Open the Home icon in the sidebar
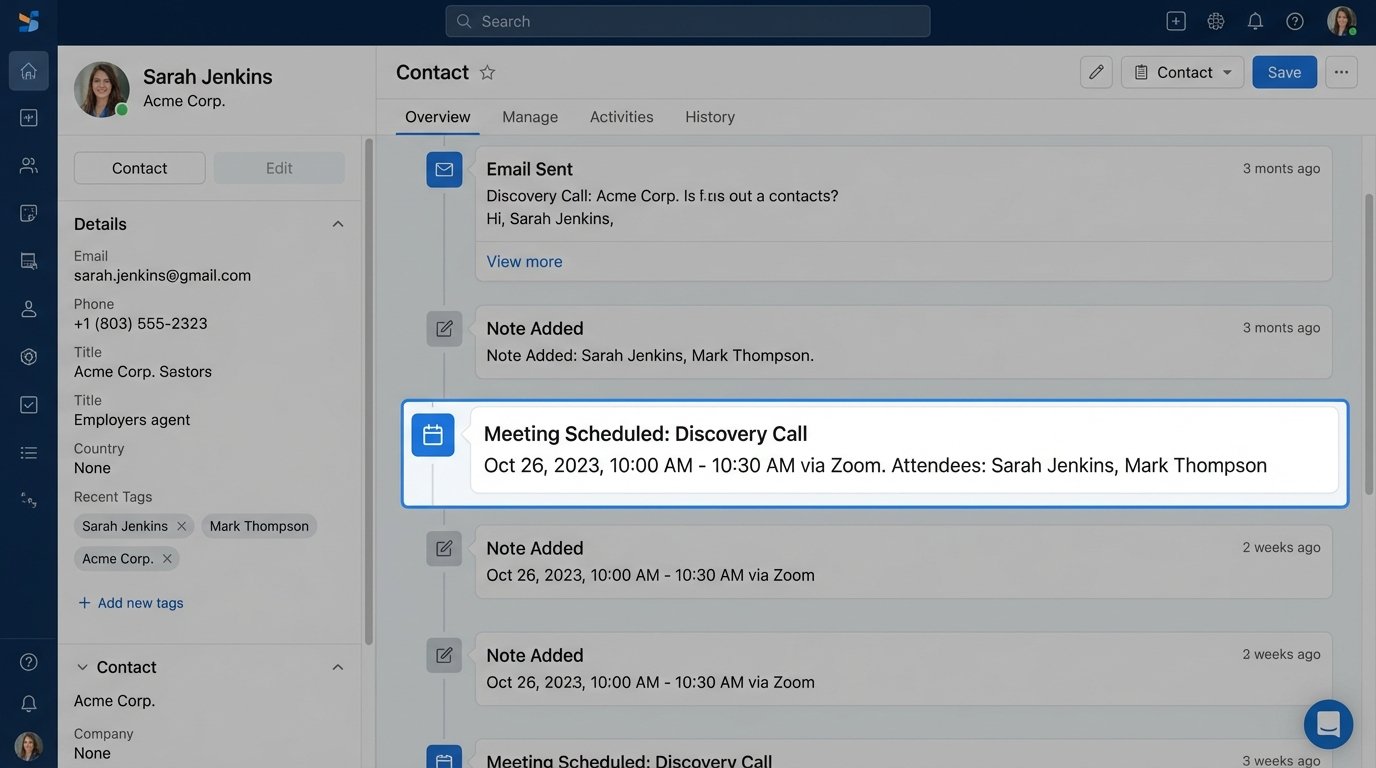 pos(28,70)
